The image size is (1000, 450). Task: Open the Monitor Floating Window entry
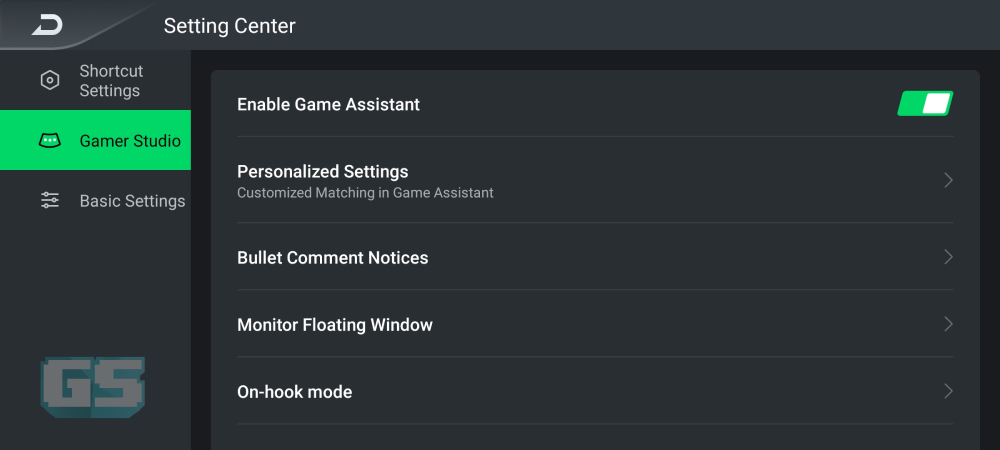[595, 324]
